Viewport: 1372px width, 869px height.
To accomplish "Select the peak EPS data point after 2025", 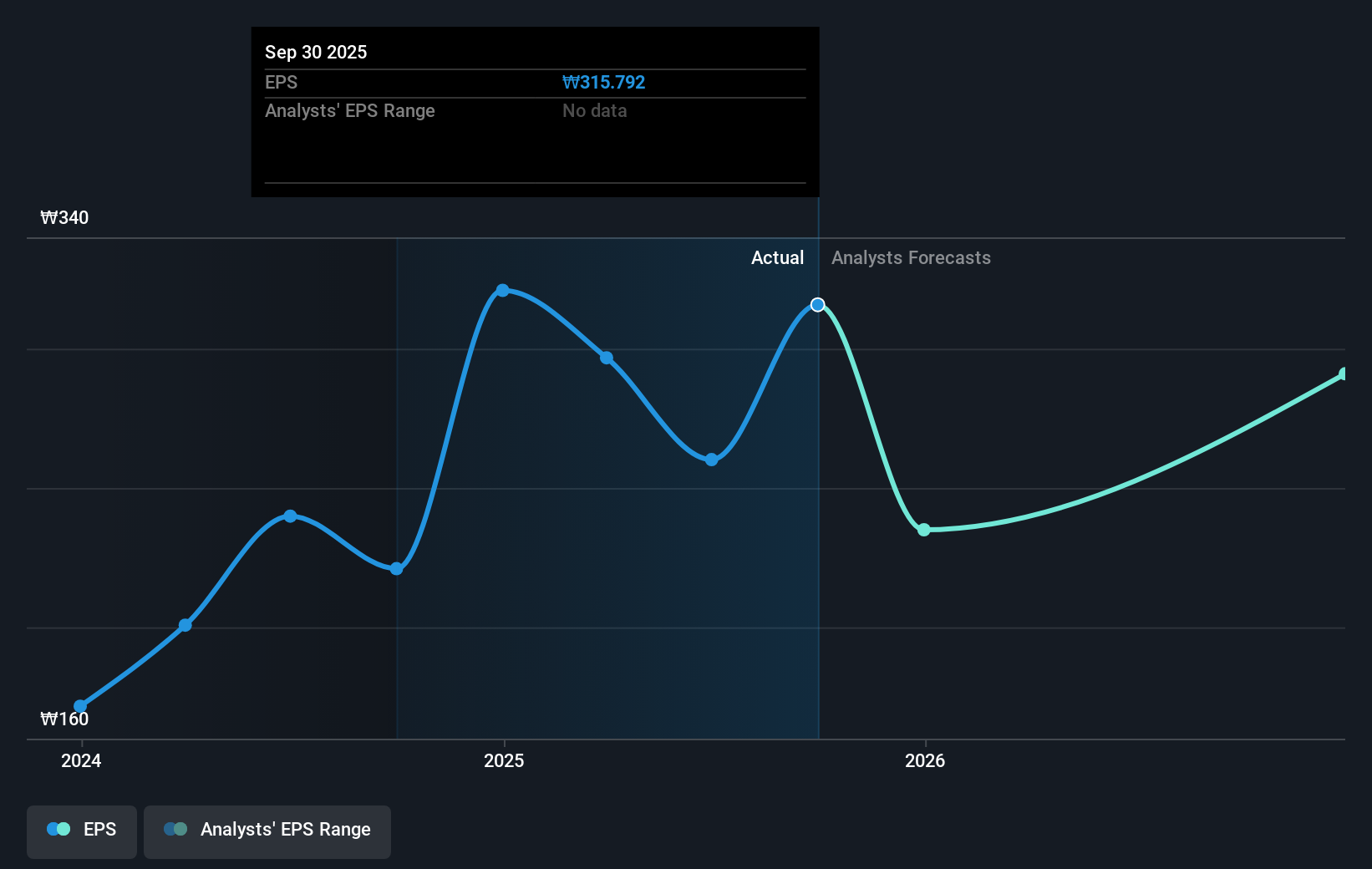I will [x=502, y=290].
